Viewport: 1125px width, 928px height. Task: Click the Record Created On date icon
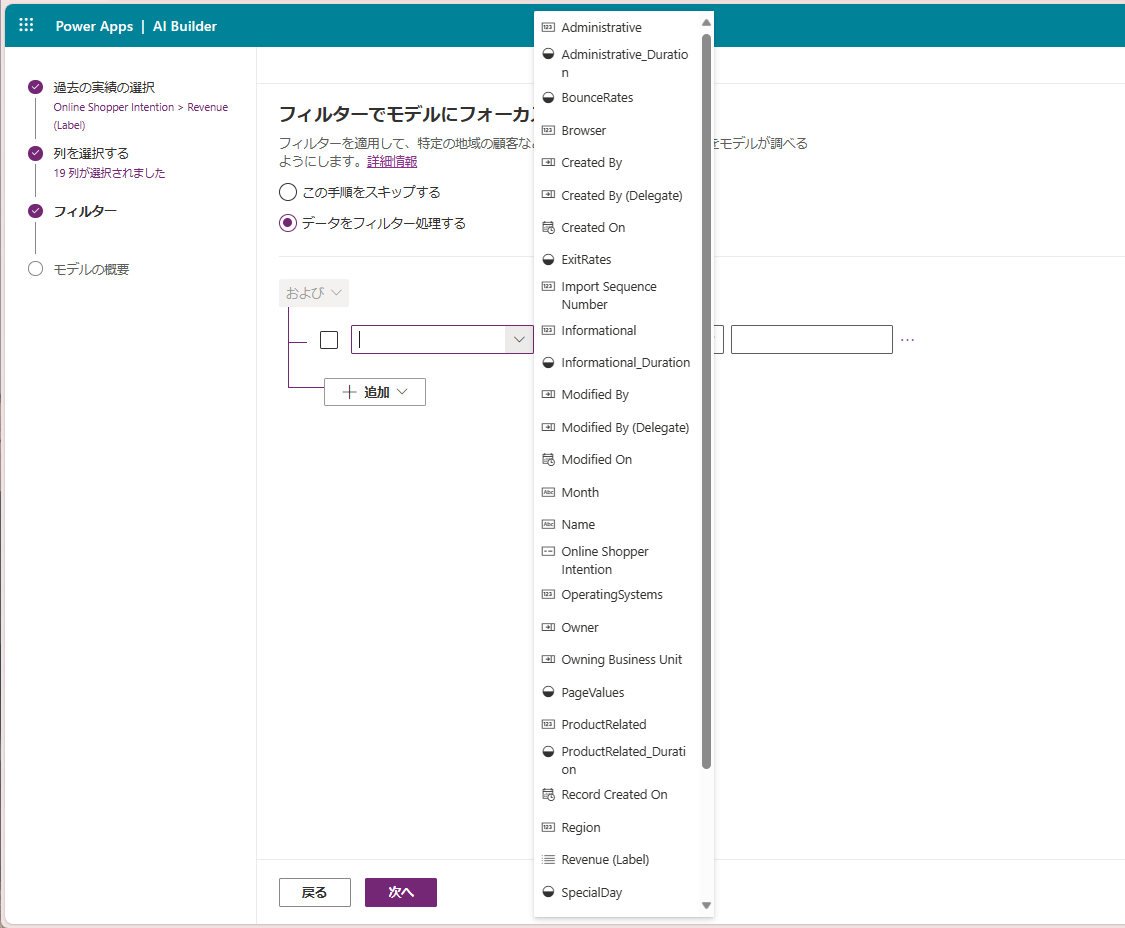548,795
